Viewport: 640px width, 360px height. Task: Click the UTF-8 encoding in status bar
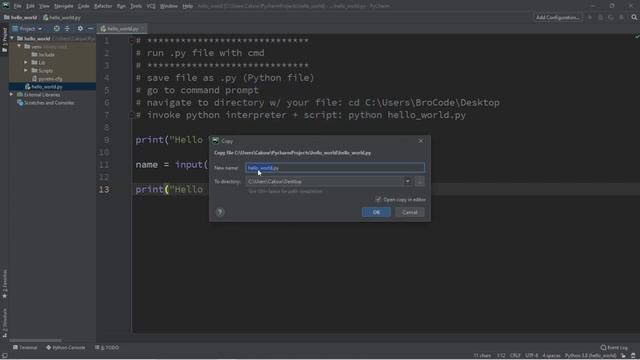coord(531,356)
